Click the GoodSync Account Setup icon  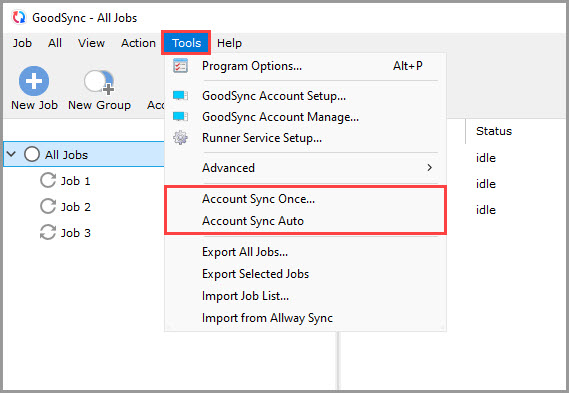coord(180,96)
